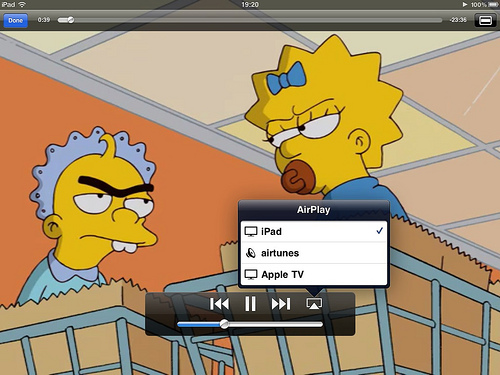
Task: Tap the AirPlay icon in playback controls
Action: pyautogui.click(x=314, y=303)
